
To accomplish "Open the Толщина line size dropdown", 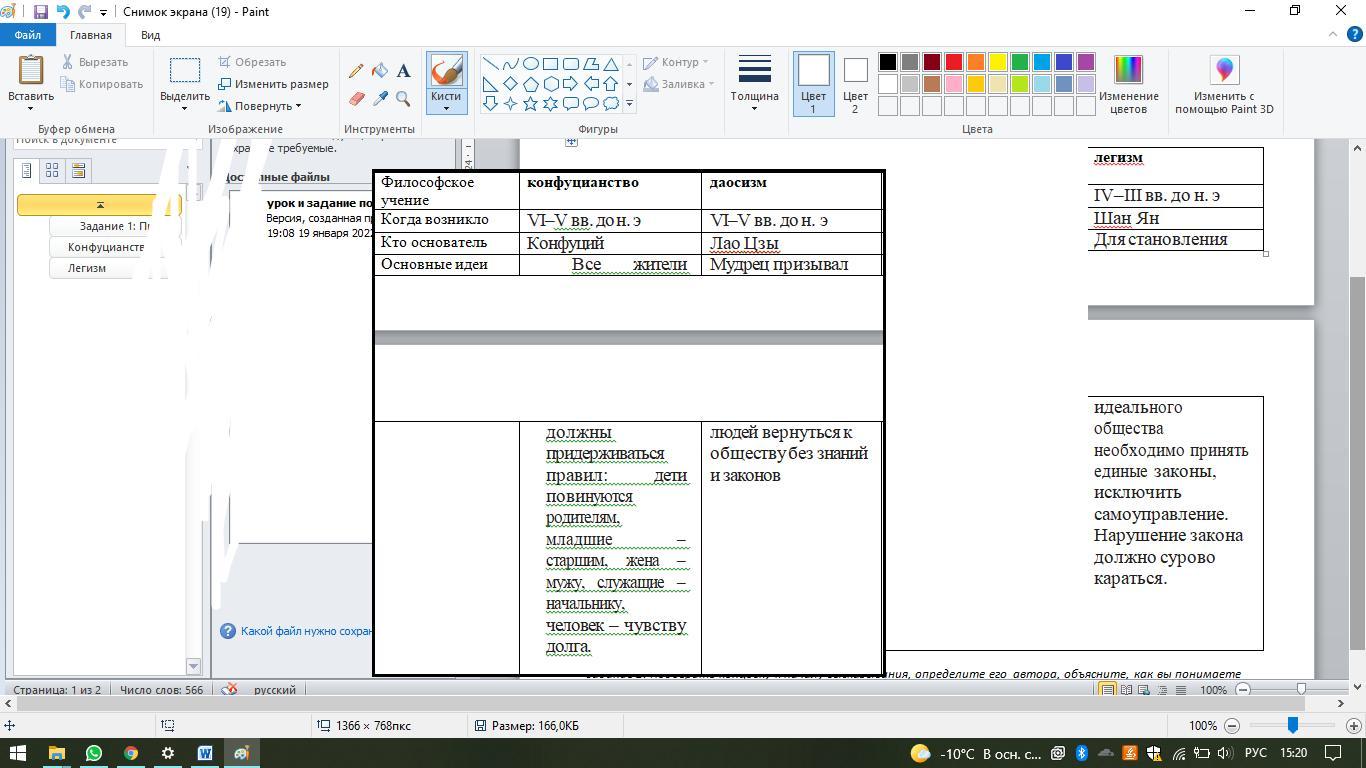I will (x=754, y=84).
